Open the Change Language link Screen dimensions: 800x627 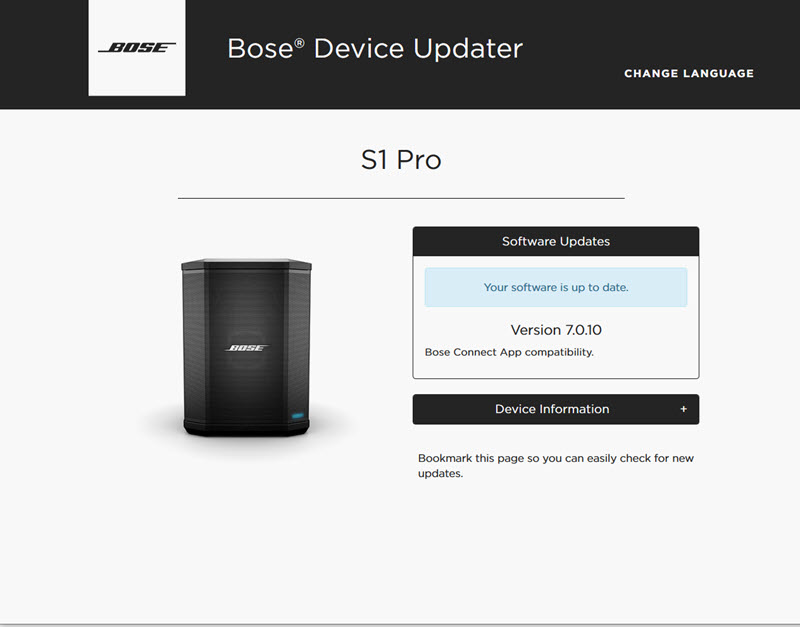(689, 73)
